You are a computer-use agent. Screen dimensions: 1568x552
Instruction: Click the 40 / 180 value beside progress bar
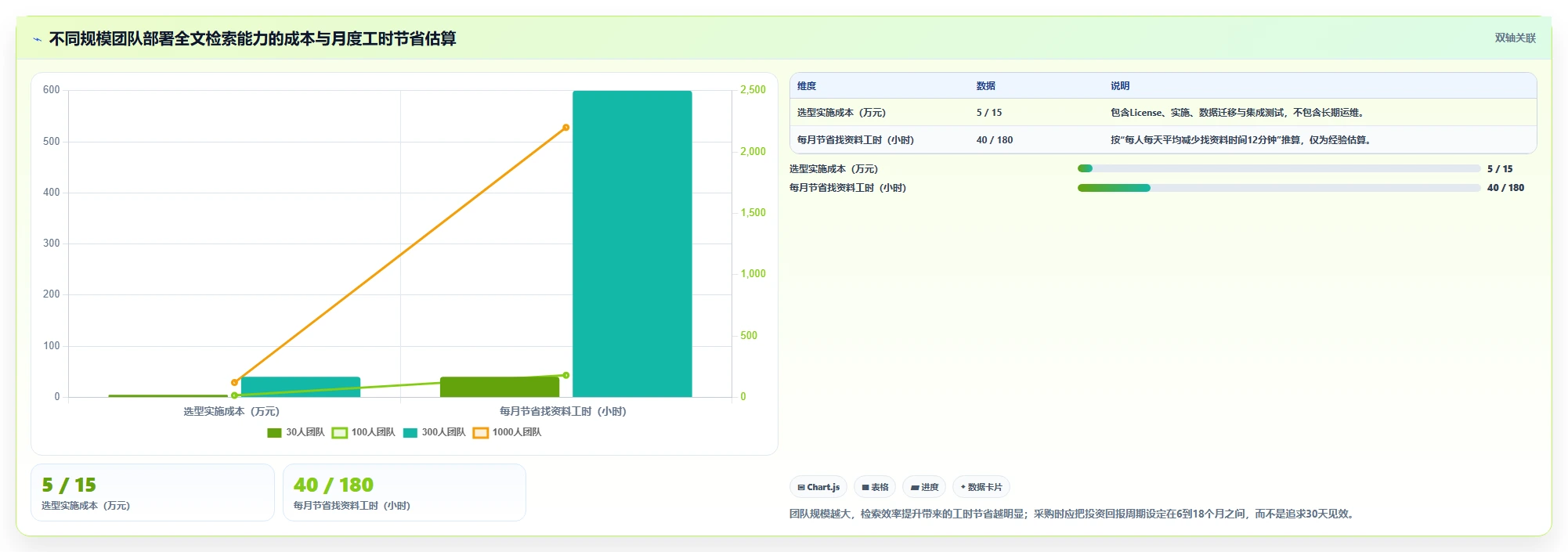[x=1505, y=188]
